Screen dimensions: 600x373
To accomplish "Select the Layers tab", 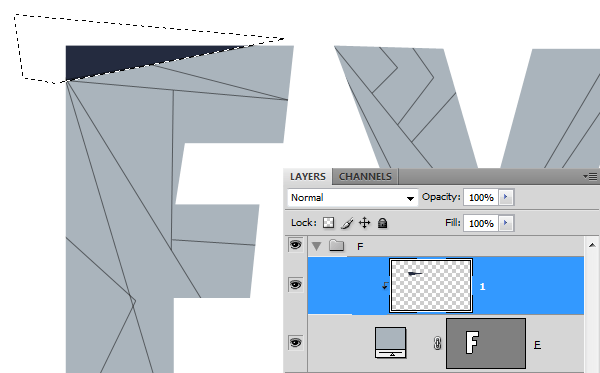I will (x=308, y=176).
